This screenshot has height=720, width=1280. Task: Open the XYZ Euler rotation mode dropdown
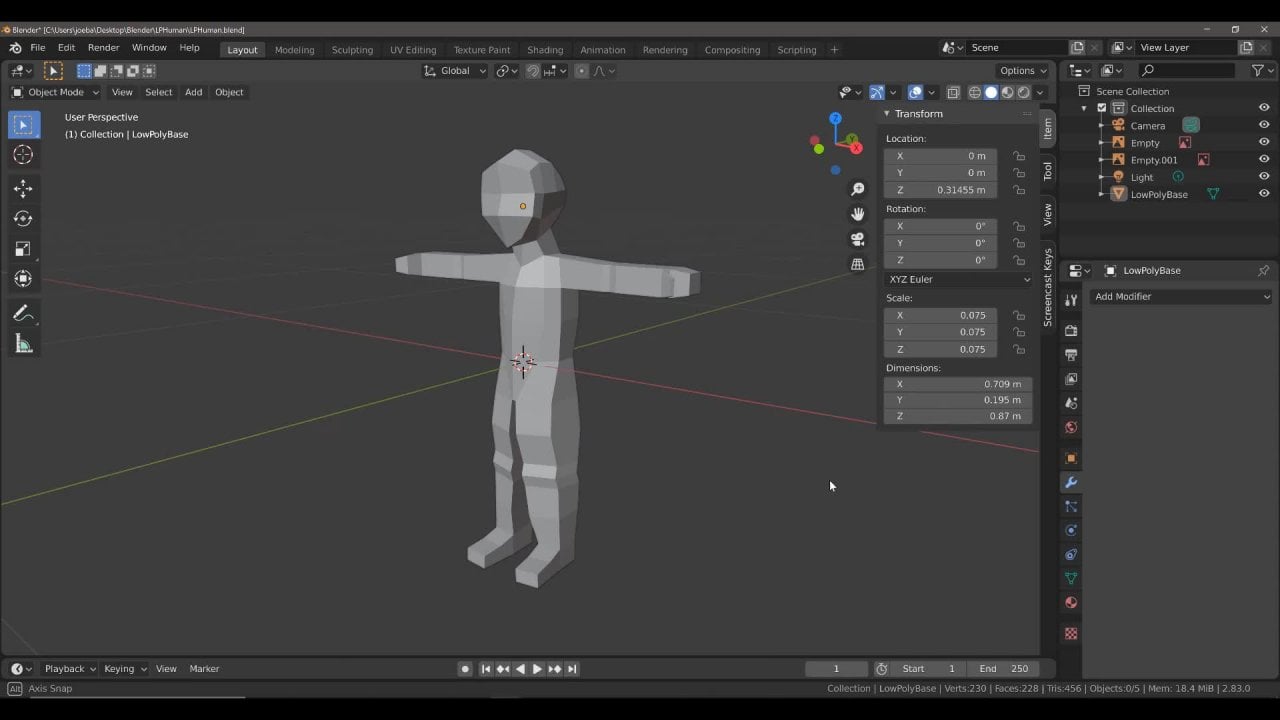tap(958, 279)
